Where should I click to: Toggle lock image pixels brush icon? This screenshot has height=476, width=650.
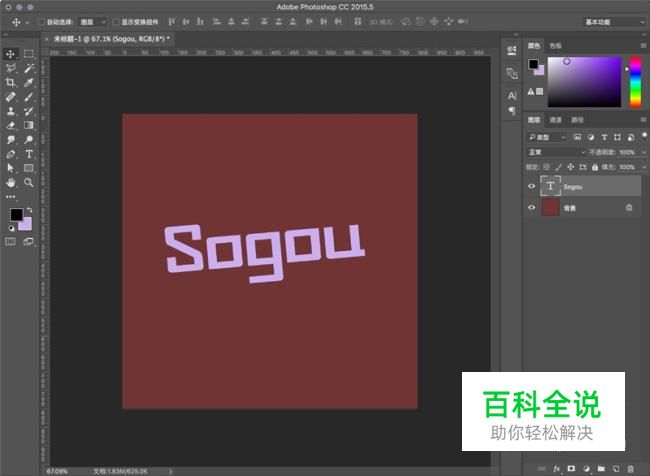tap(558, 167)
